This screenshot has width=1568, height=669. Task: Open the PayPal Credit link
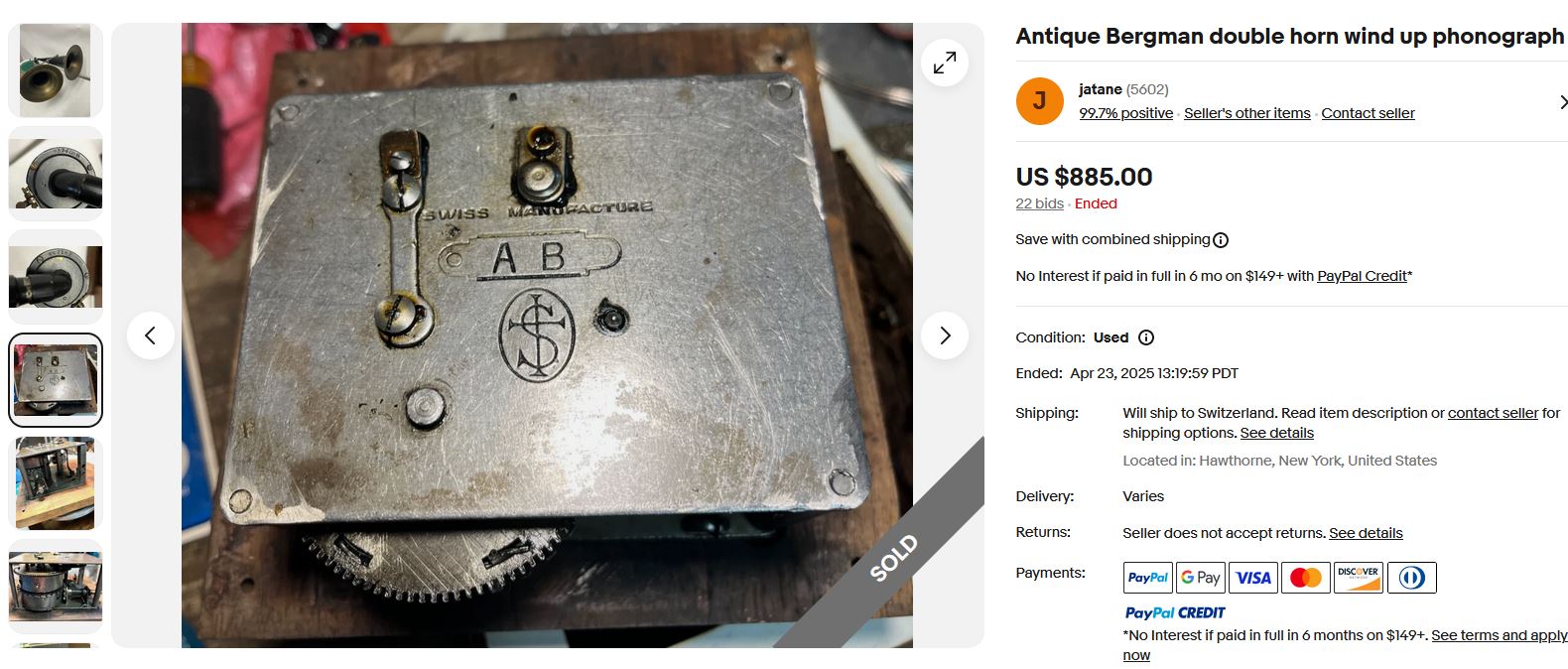1362,276
